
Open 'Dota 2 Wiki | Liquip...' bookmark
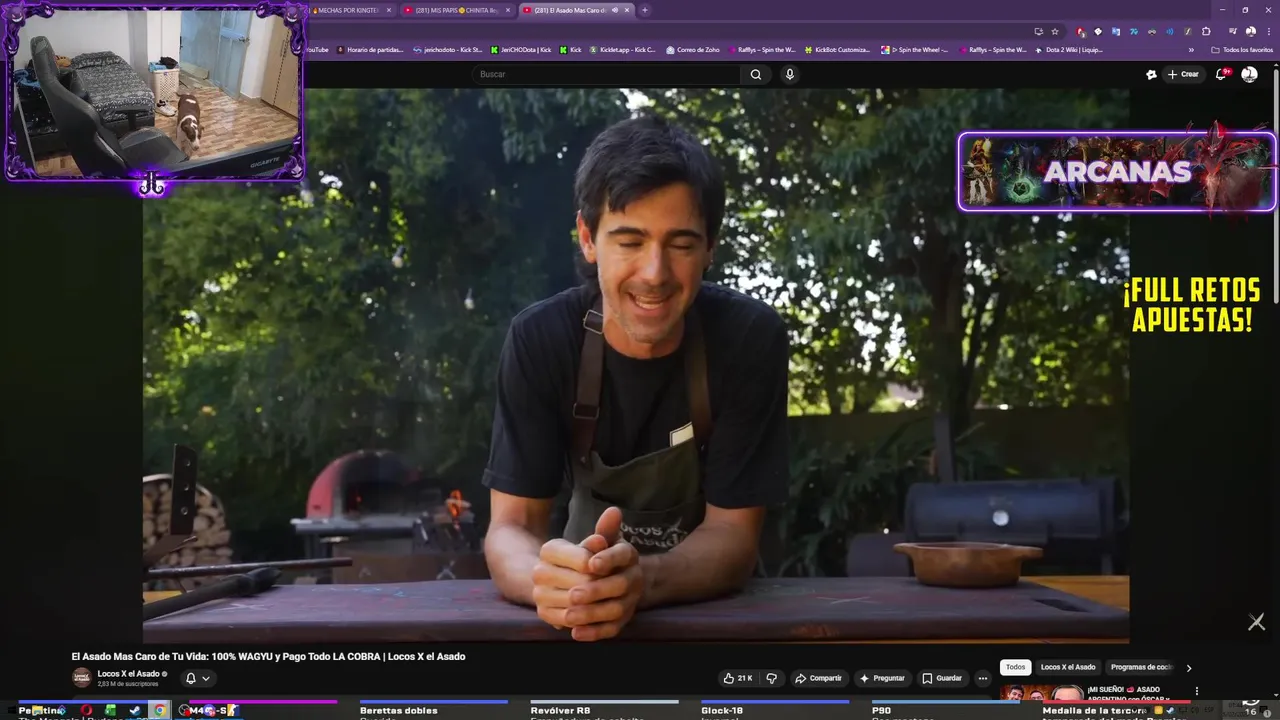(1069, 50)
